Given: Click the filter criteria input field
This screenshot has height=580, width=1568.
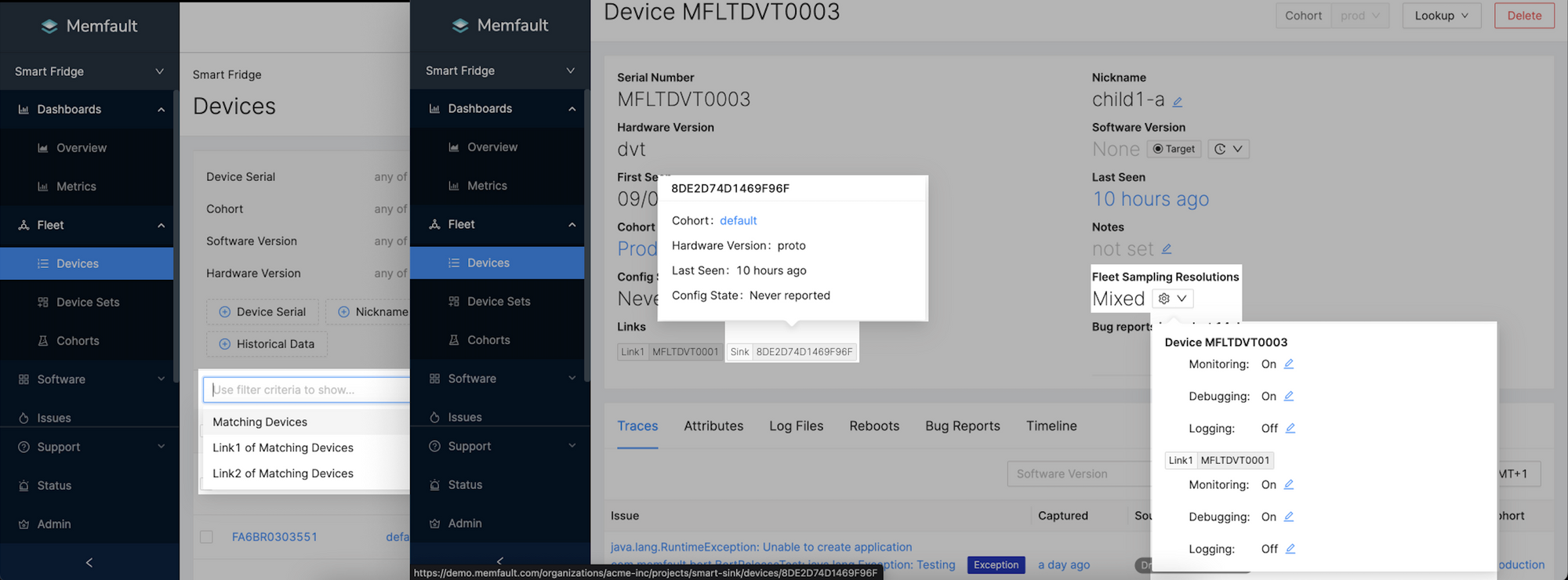Looking at the screenshot, I should pos(306,390).
